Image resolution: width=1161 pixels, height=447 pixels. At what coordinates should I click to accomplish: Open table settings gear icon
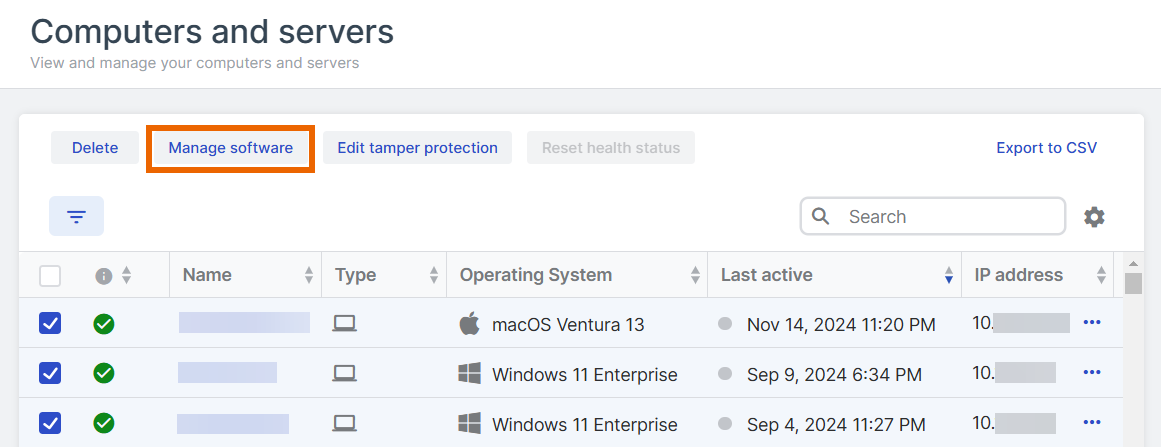click(x=1094, y=217)
